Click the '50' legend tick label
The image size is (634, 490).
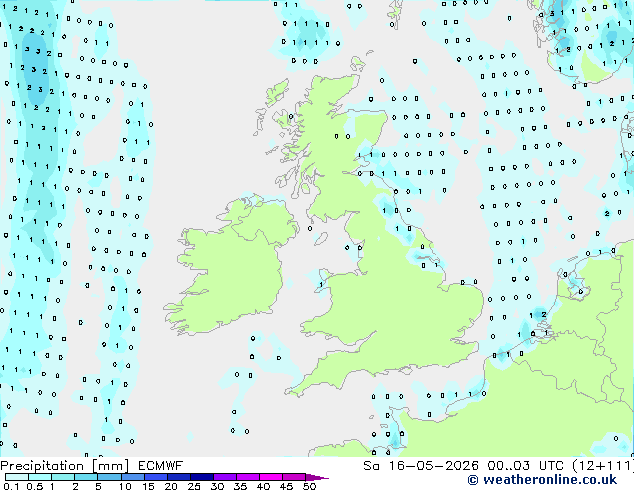click(x=309, y=486)
